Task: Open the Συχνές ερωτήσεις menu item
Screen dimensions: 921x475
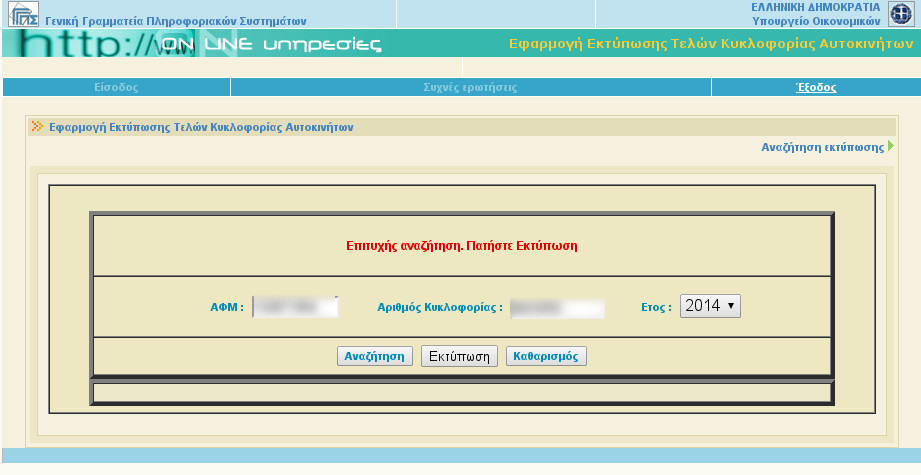Action: [x=470, y=87]
